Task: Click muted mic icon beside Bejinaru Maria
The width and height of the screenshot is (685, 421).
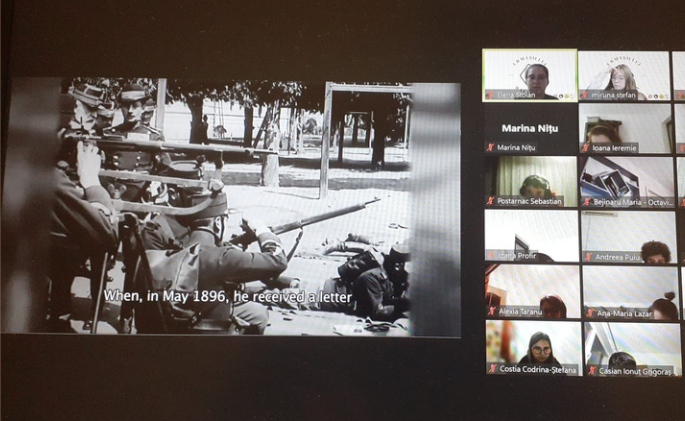Action: coord(587,202)
